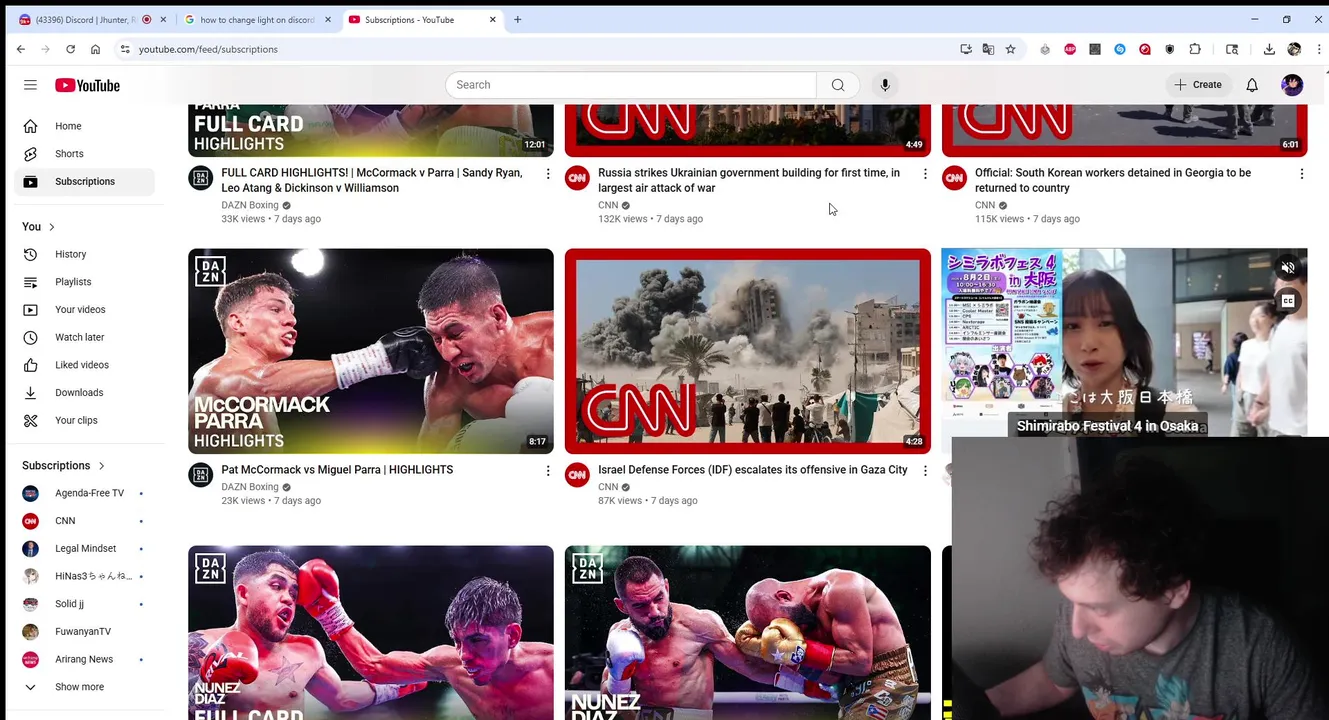
Task: Click the browser address bar URL
Action: 208,49
